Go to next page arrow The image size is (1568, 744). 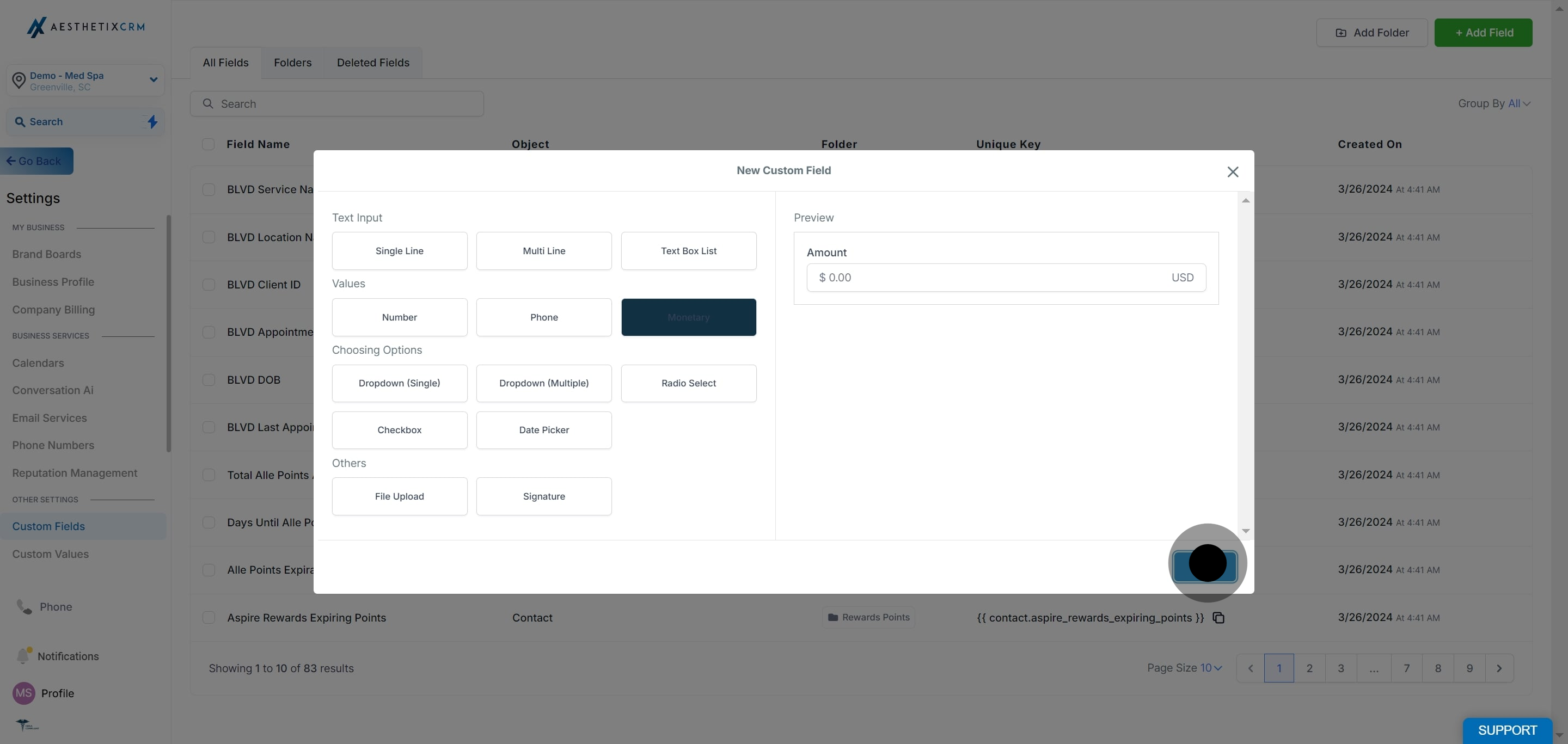pos(1499,668)
